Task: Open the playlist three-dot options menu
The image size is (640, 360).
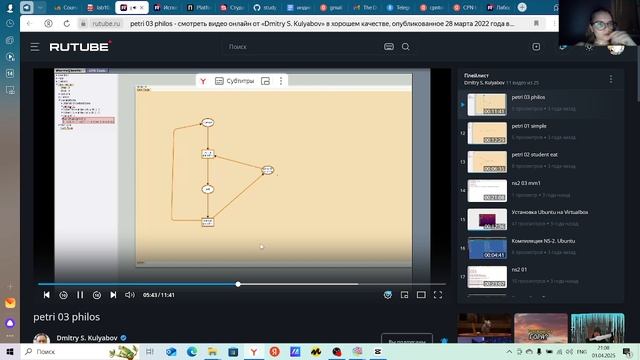Action: pyautogui.click(x=611, y=79)
